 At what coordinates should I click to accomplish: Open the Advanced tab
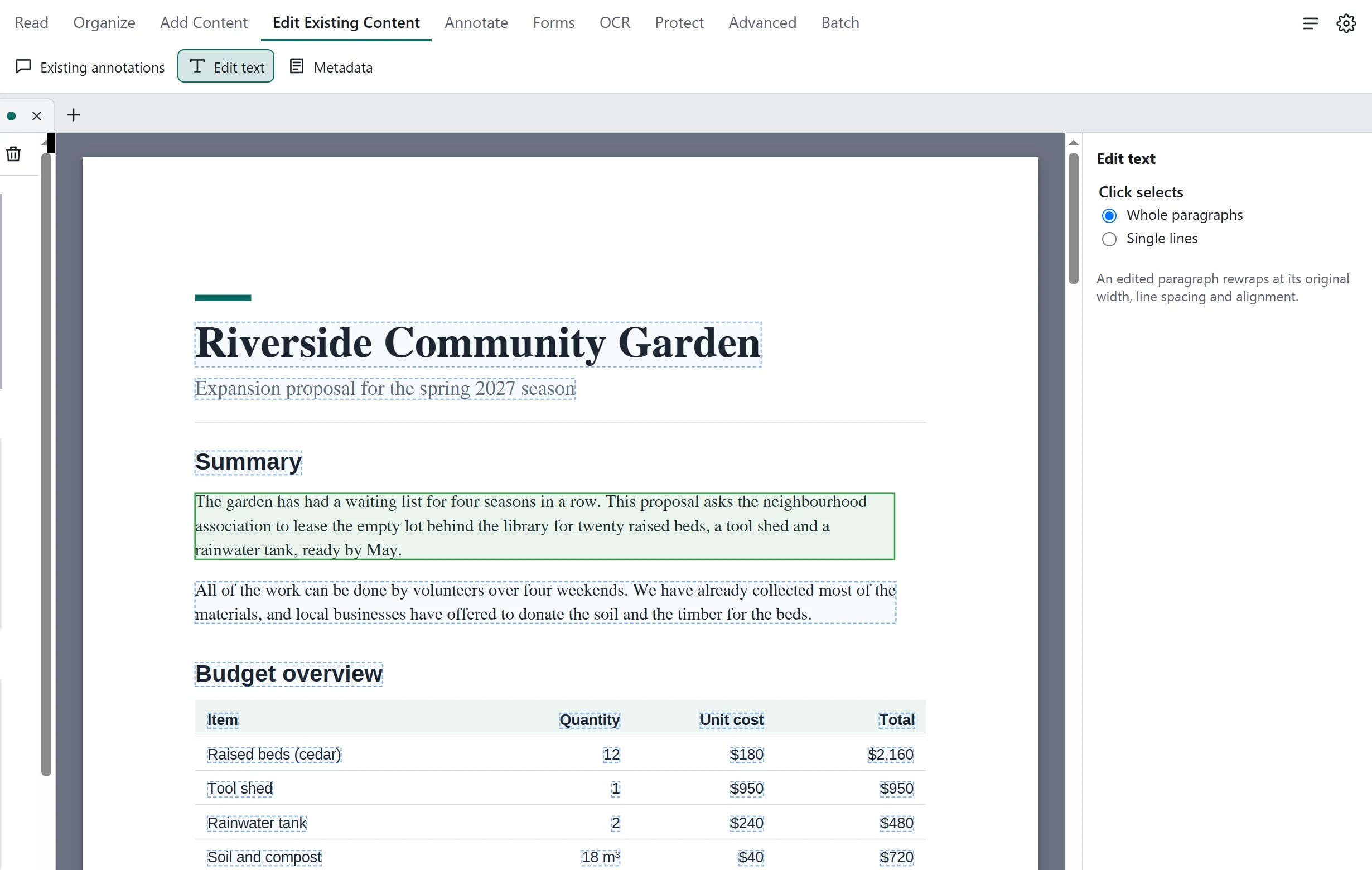(762, 23)
